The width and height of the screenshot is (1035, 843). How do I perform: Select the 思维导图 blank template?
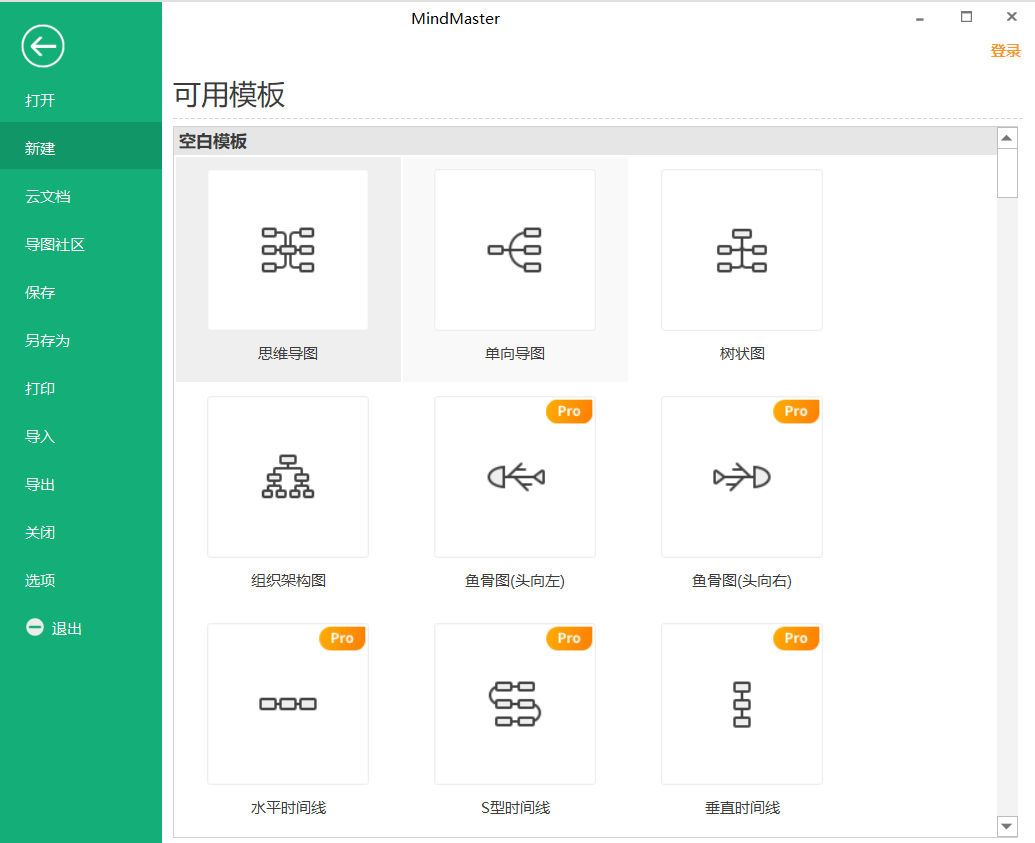click(287, 250)
